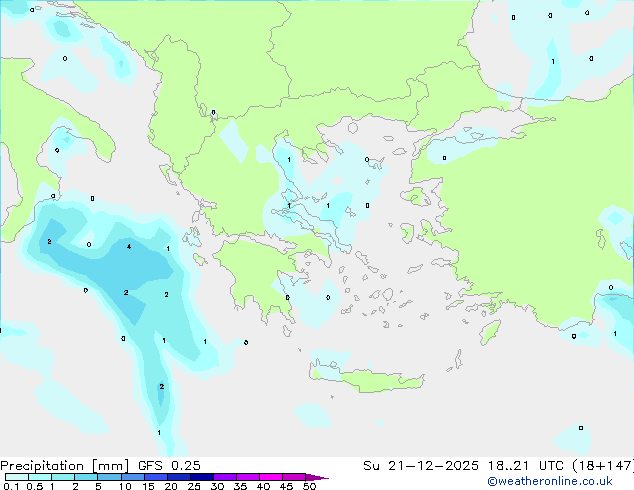Image resolution: width=634 pixels, height=490 pixels.
Task: Click the 2–5 mm legend color swatch
Action: 86,477
